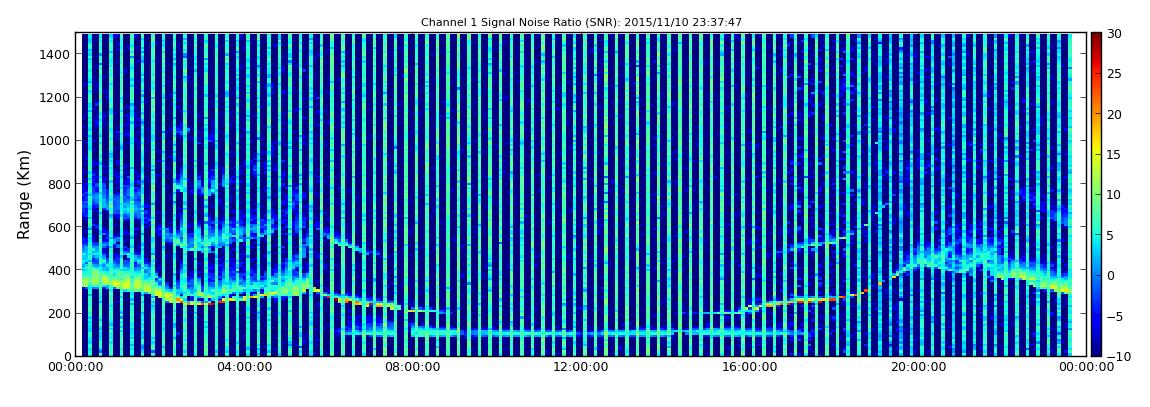Click the SNR color scale bar
The image size is (1150, 407).
point(1096,194)
